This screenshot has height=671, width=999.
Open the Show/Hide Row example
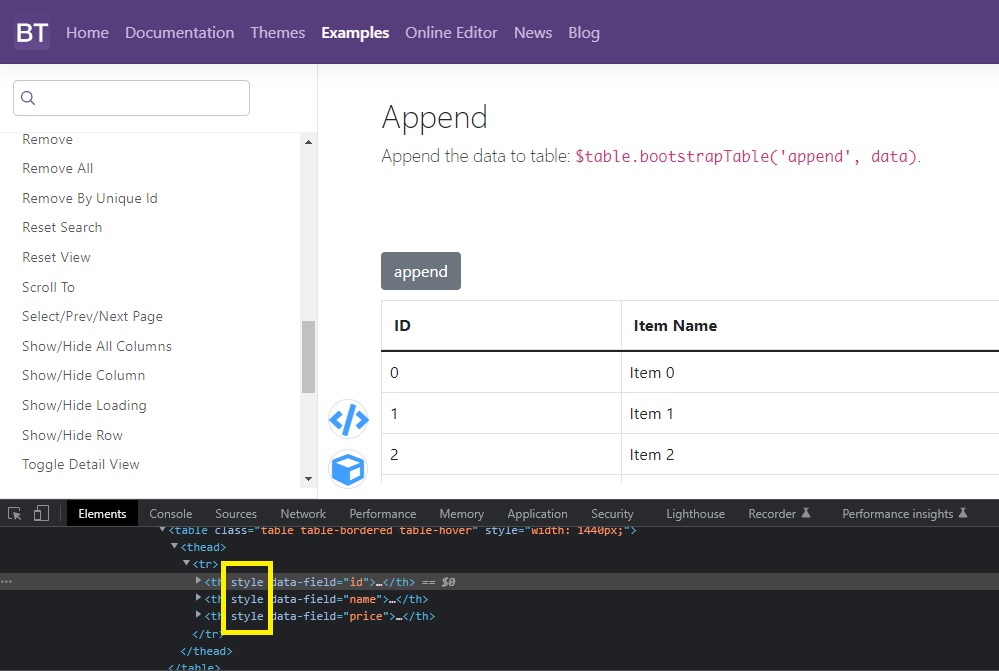tap(72, 435)
